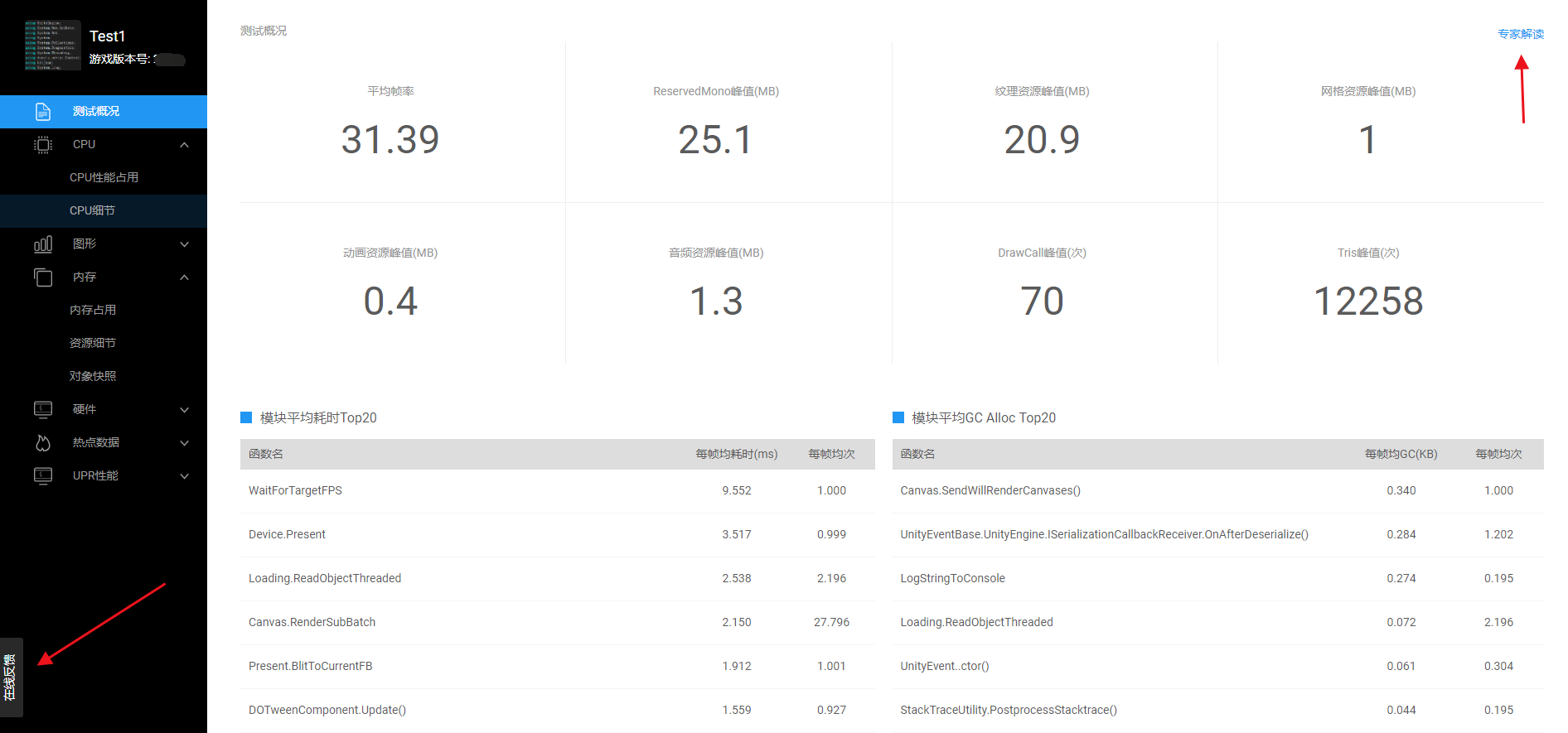This screenshot has height=733, width=1568.
Task: Select StackTraceUtility.PostprocessStacktrace() row
Action: coord(1217,710)
